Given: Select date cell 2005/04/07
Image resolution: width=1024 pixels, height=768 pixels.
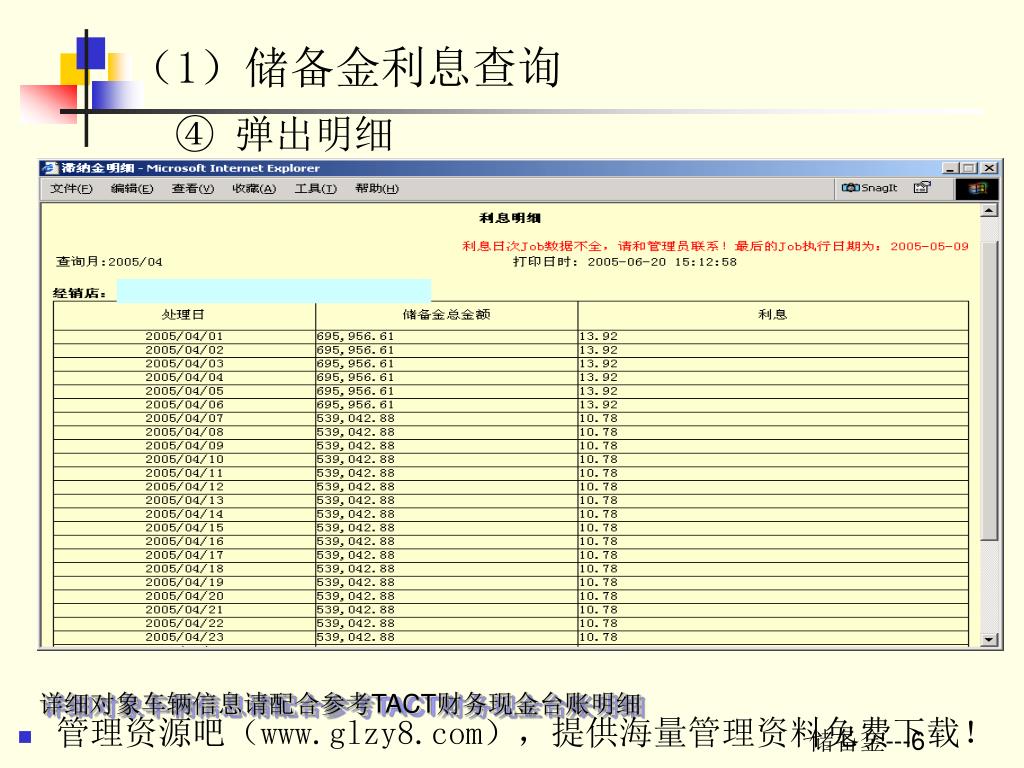Looking at the screenshot, I should (x=184, y=419).
